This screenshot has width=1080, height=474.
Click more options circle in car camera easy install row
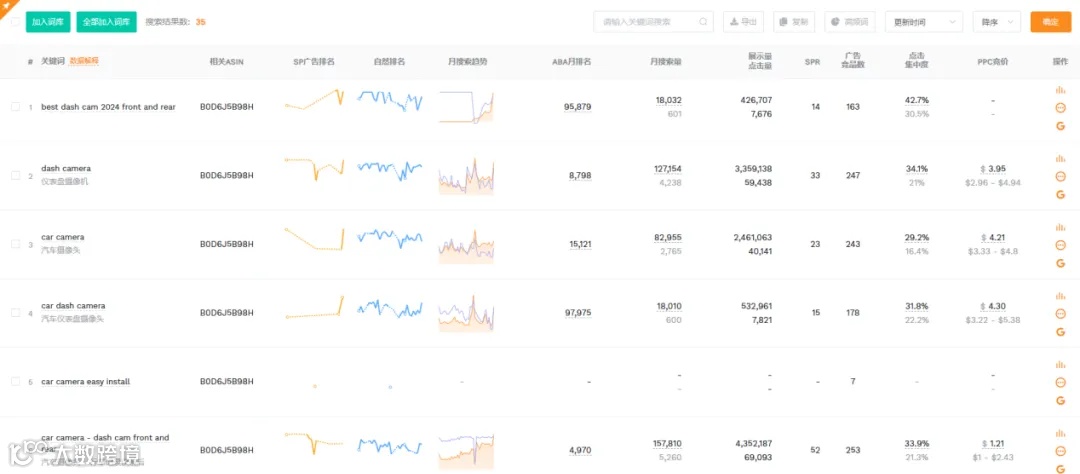tap(1060, 382)
